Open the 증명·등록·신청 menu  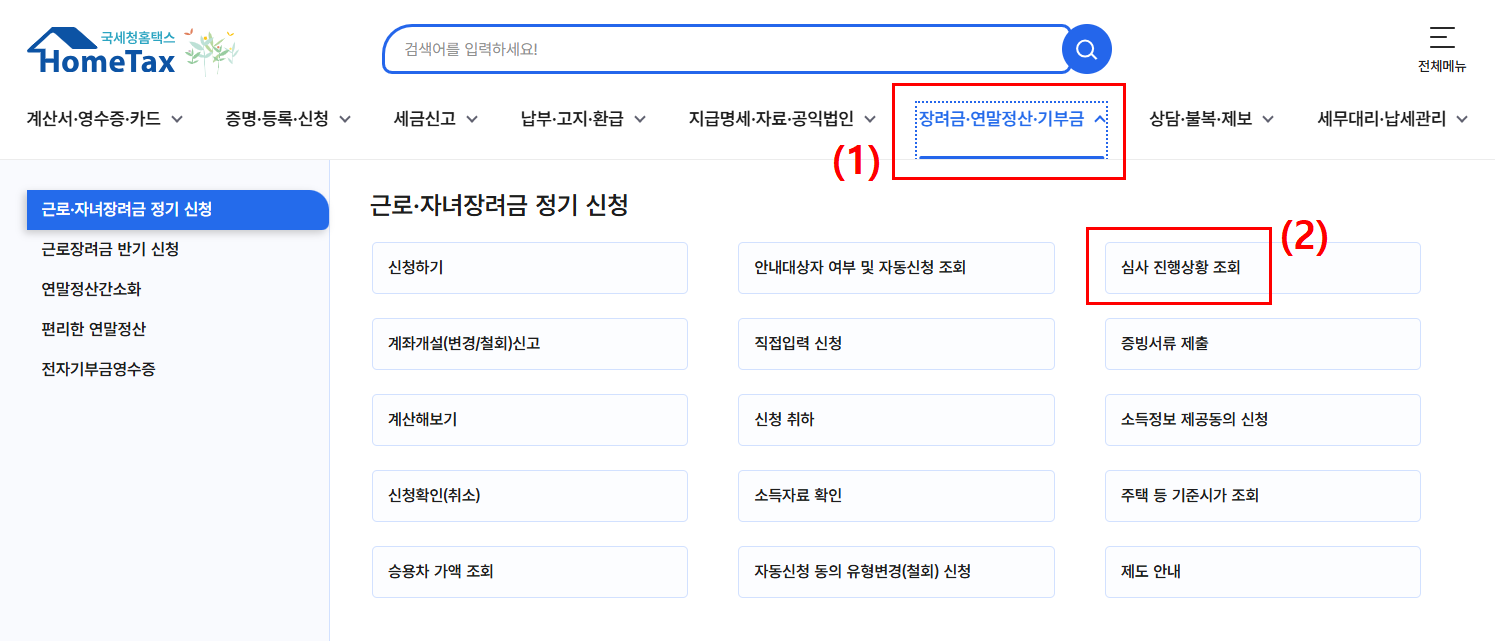click(278, 117)
